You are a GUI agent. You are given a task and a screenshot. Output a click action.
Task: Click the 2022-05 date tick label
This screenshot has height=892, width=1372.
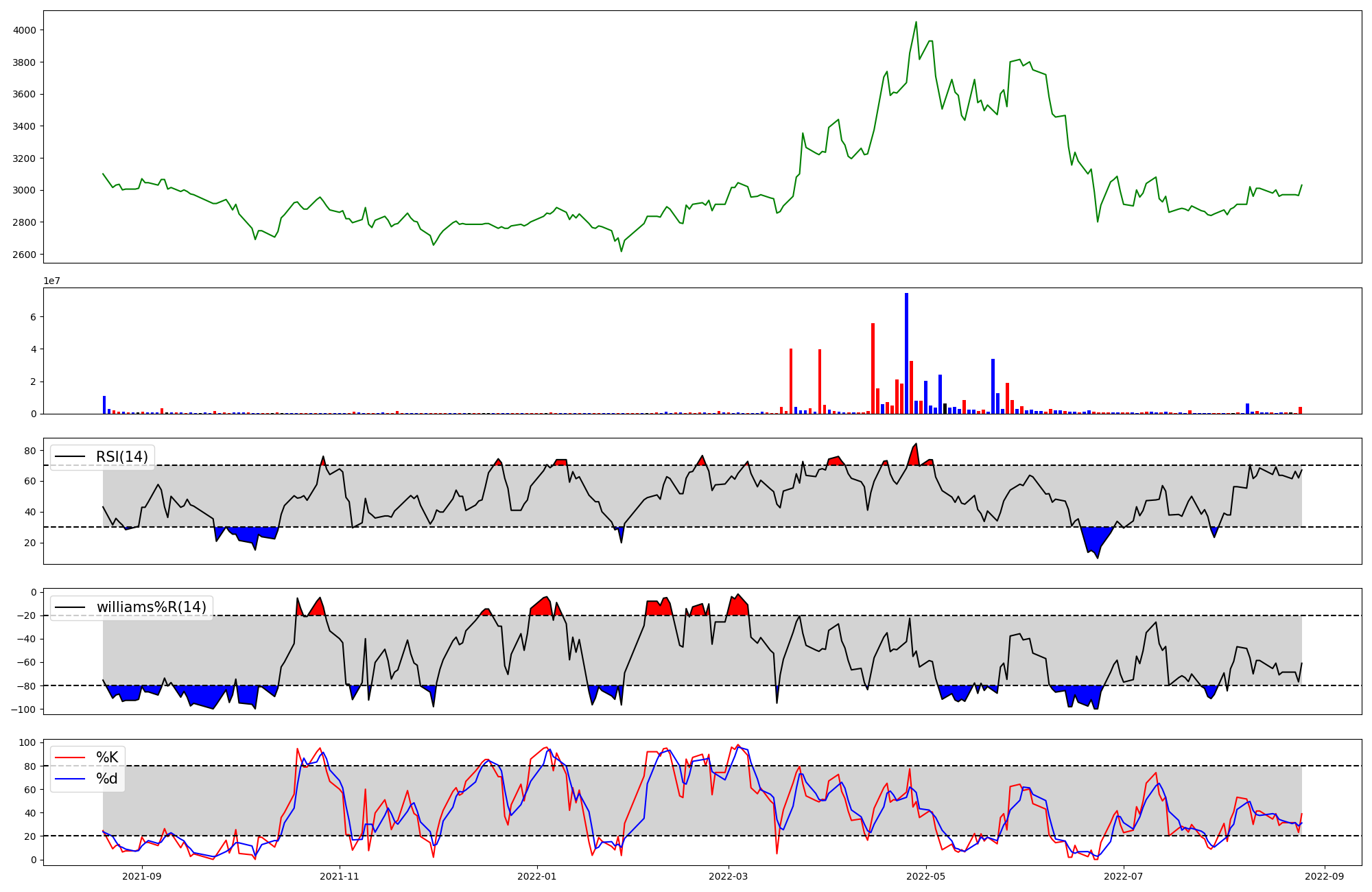[x=925, y=876]
